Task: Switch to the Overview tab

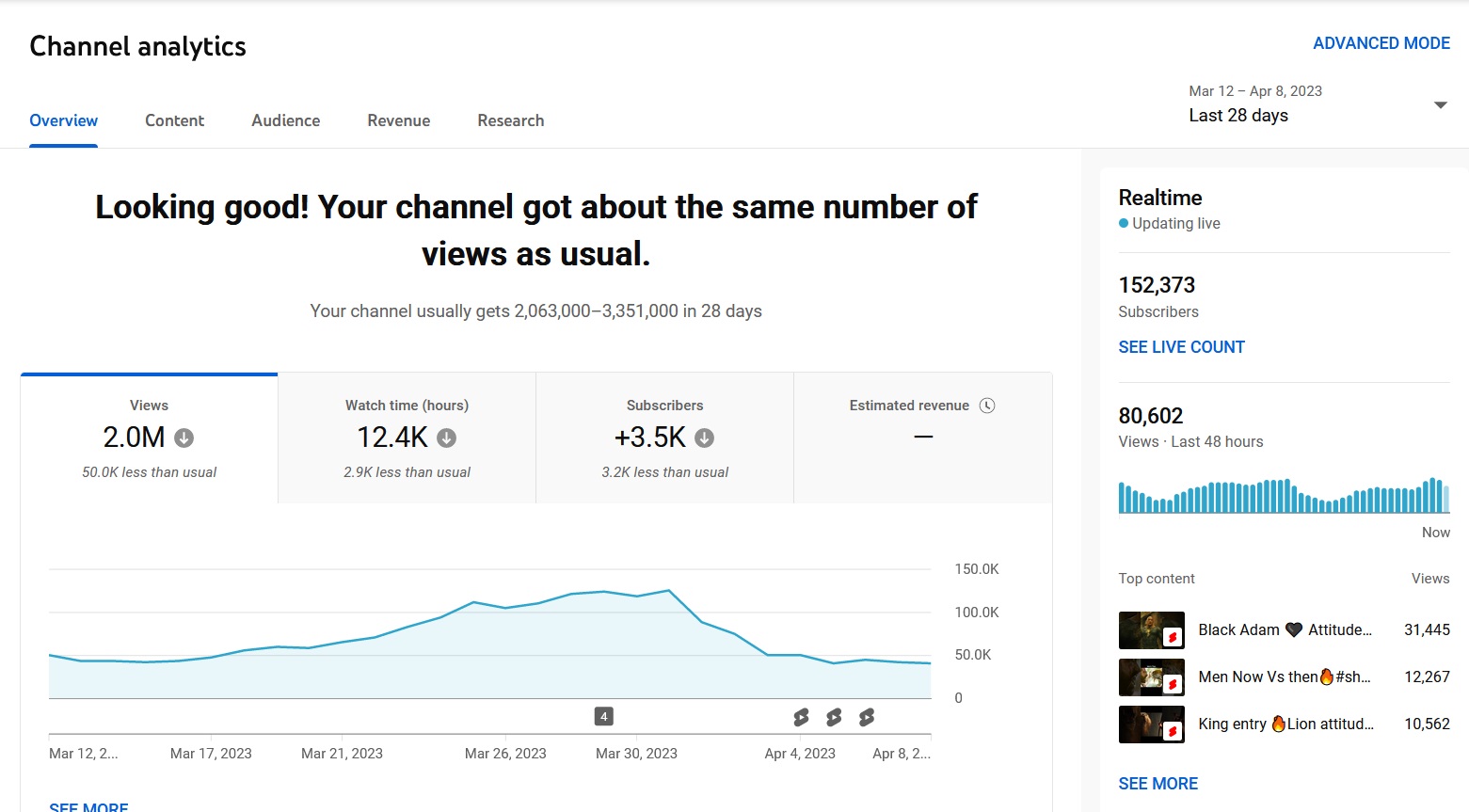Action: tap(64, 120)
